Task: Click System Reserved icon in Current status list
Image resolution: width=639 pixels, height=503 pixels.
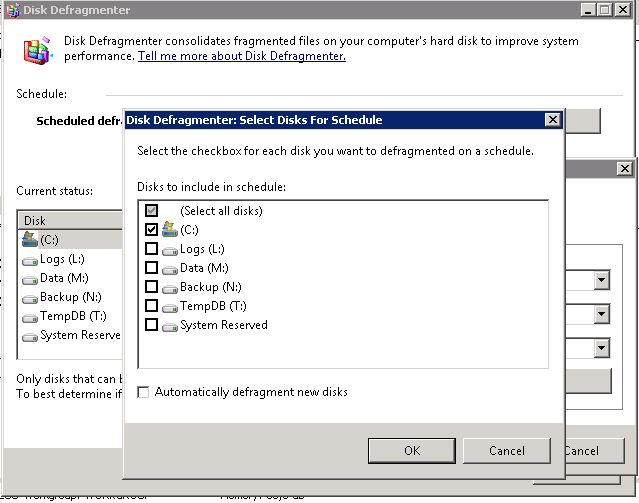Action: click(30, 337)
